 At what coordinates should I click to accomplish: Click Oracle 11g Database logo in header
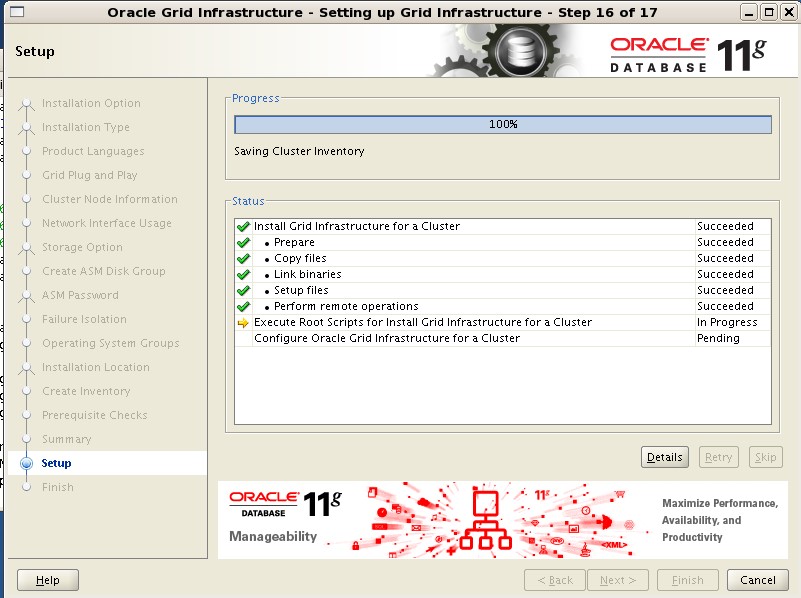tap(687, 54)
